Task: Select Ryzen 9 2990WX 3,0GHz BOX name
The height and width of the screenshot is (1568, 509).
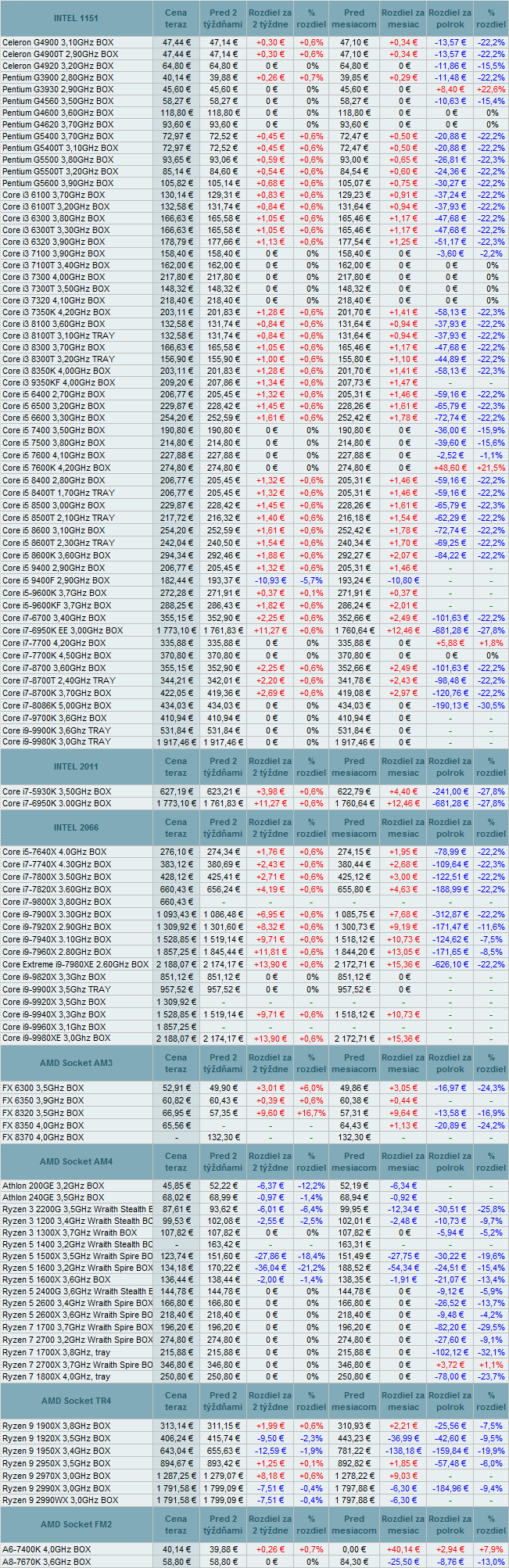Action: pyautogui.click(x=60, y=1500)
